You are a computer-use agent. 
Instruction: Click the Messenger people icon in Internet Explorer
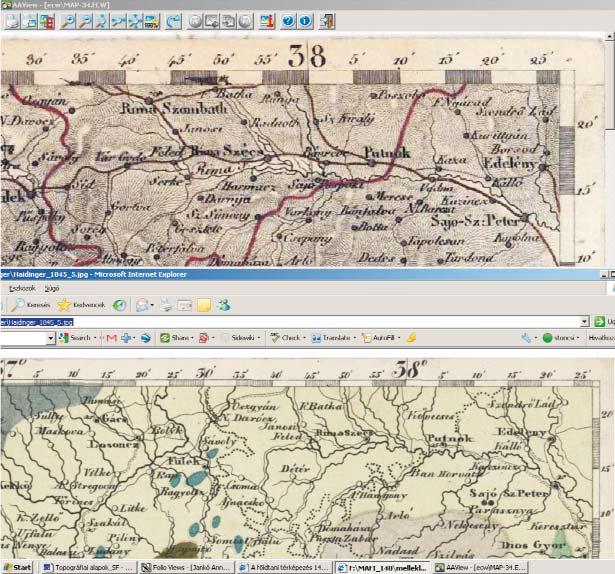[x=224, y=305]
